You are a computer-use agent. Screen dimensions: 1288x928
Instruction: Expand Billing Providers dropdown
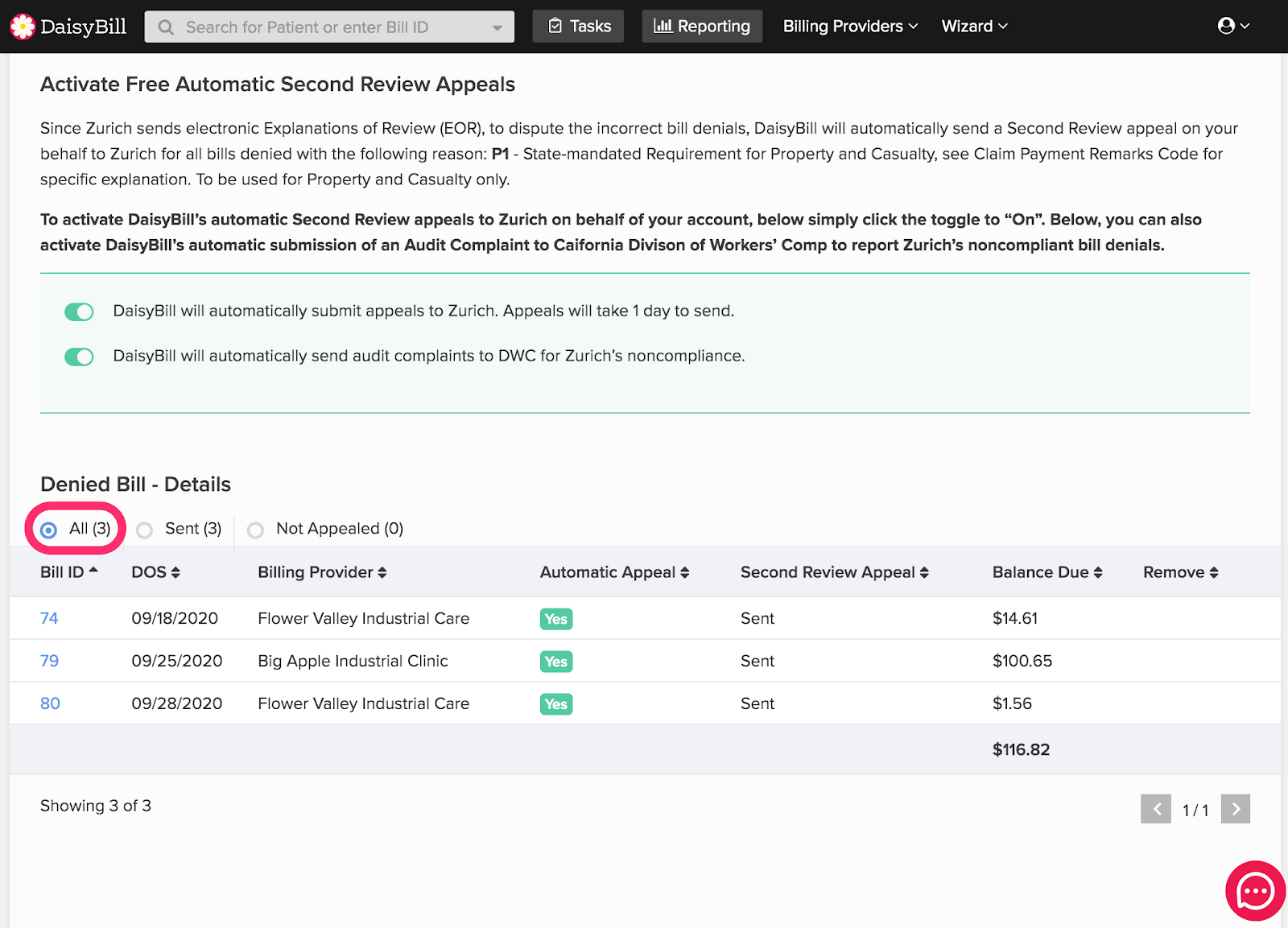tap(850, 27)
